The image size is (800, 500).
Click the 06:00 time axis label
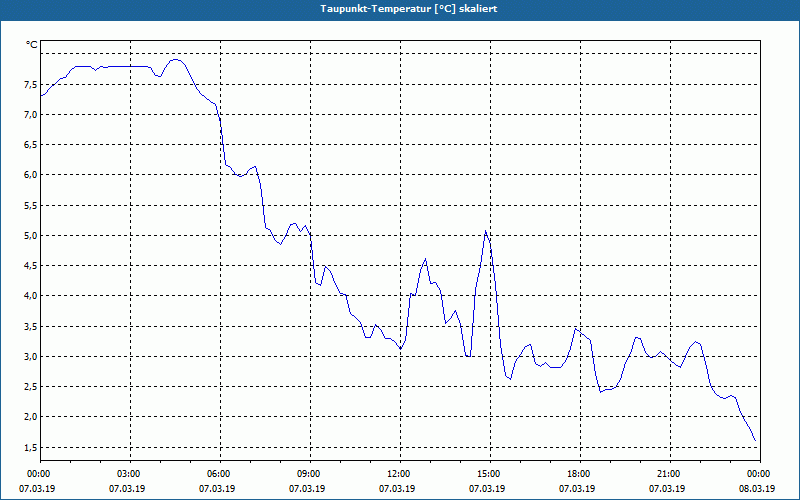tap(220, 474)
